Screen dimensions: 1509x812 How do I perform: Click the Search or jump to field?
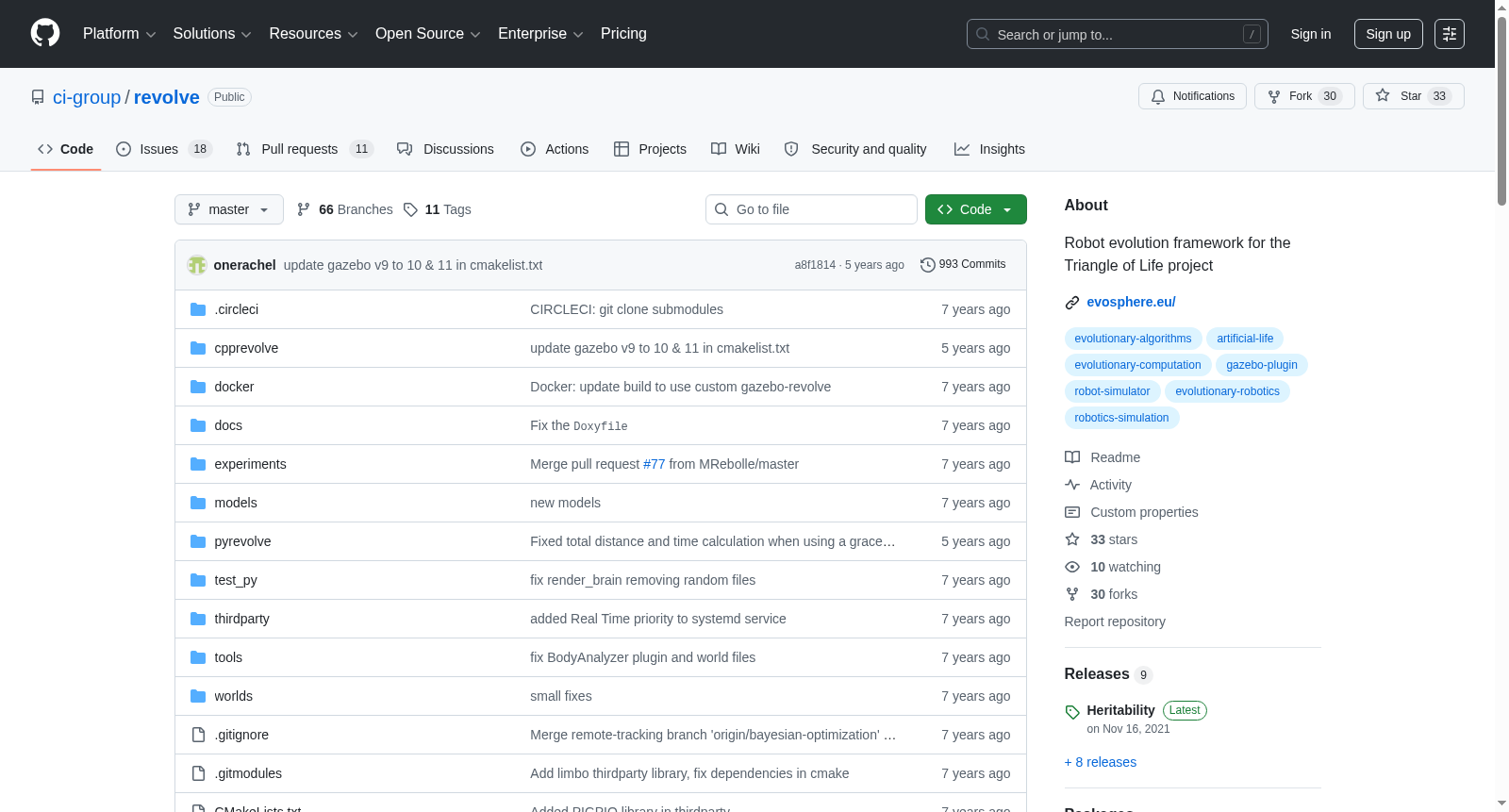(1118, 34)
